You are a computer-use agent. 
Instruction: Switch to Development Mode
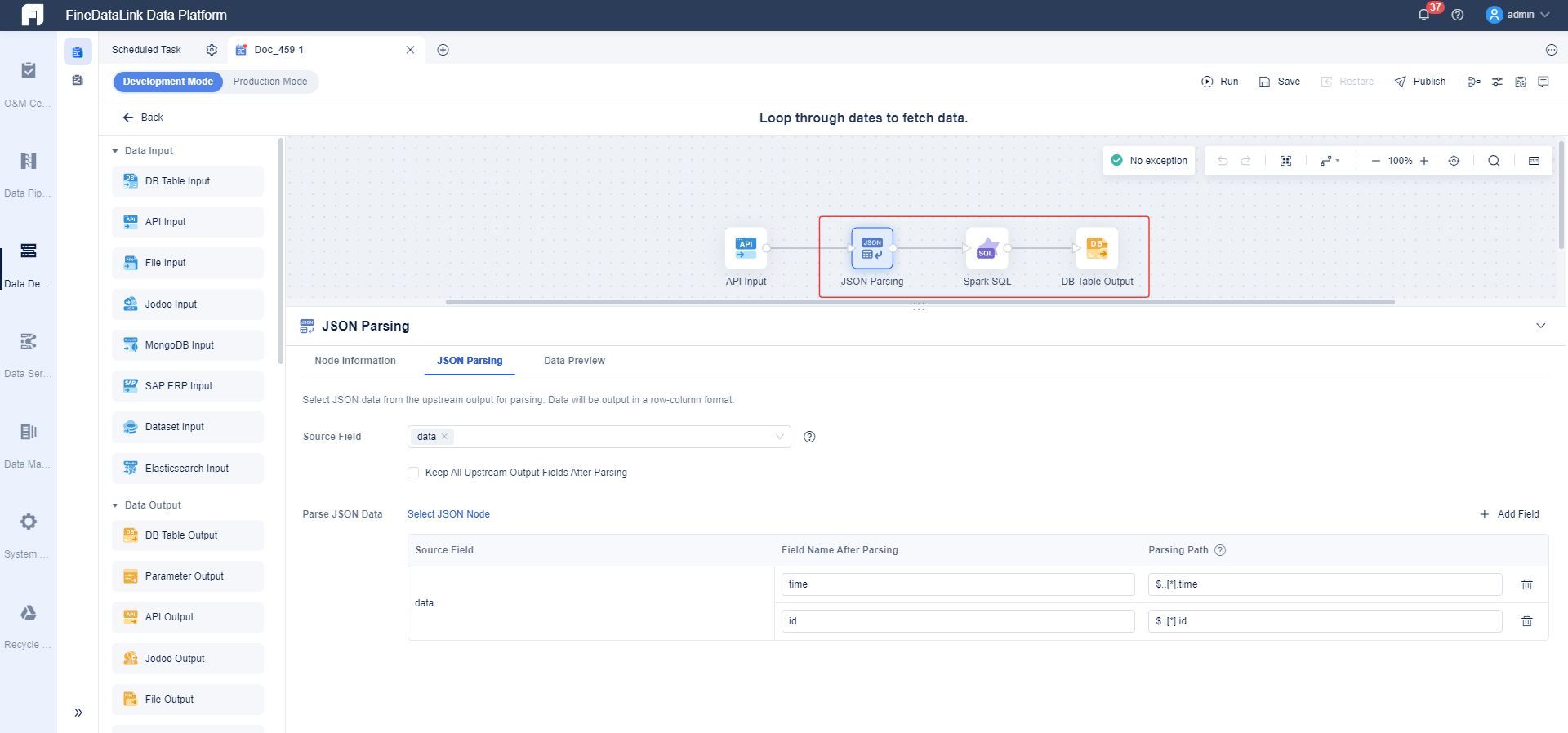167,82
